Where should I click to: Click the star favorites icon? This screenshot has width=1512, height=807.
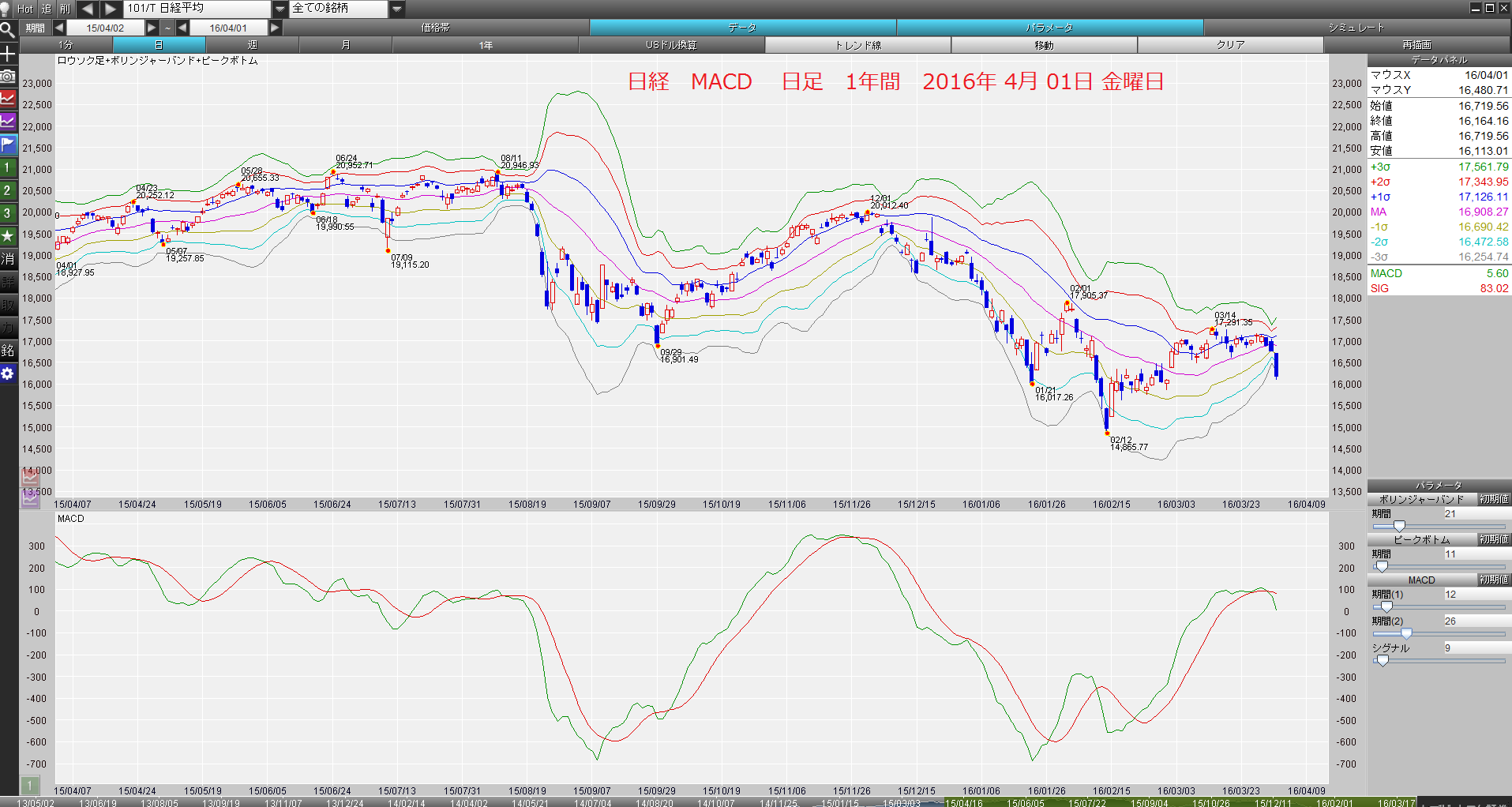pyautogui.click(x=8, y=236)
